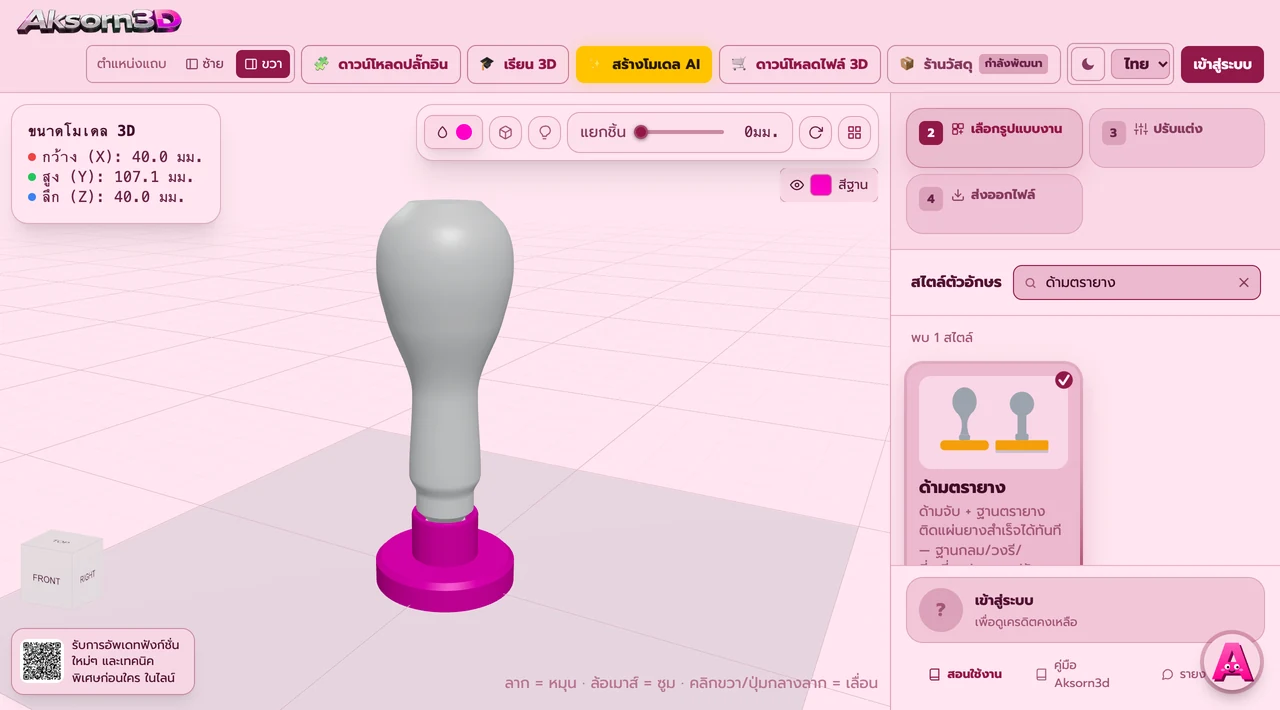1280x710 pixels.
Task: Click the sparkle icon on AI button
Action: pos(596,64)
